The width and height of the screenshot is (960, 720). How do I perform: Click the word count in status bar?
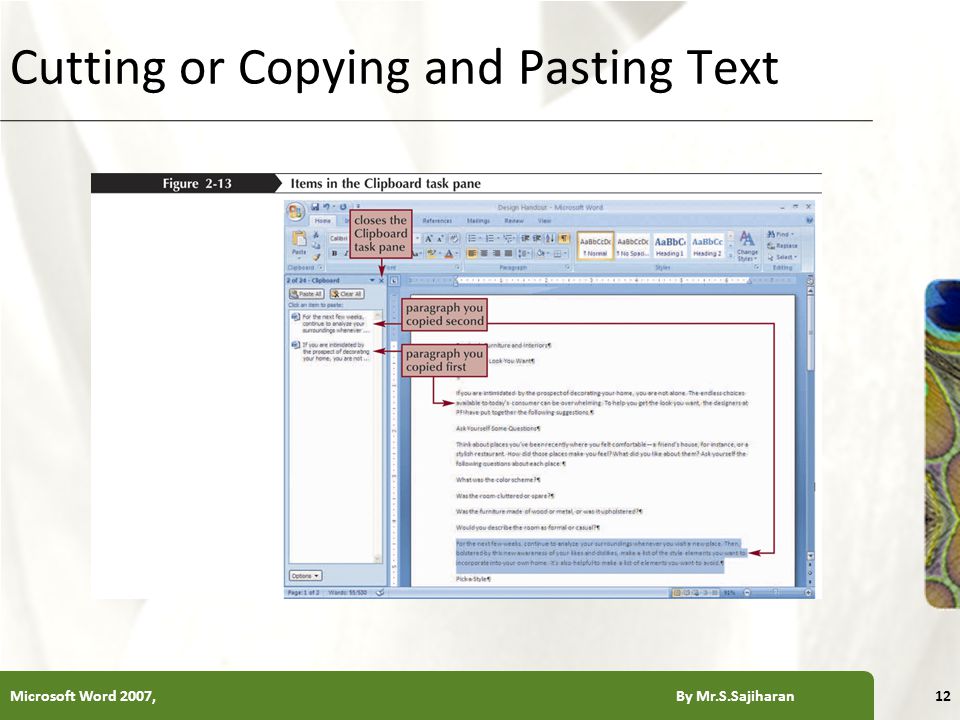(x=348, y=593)
